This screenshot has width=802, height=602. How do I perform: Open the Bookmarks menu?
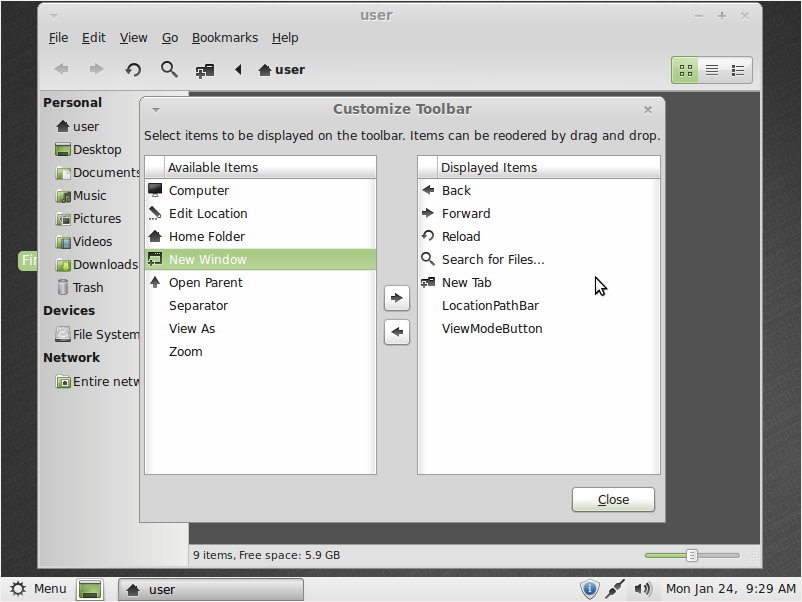(x=225, y=38)
